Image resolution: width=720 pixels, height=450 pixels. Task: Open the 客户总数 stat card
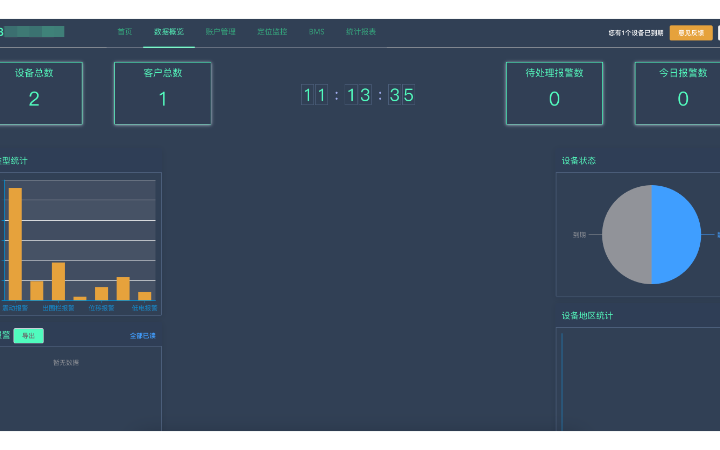[162, 93]
